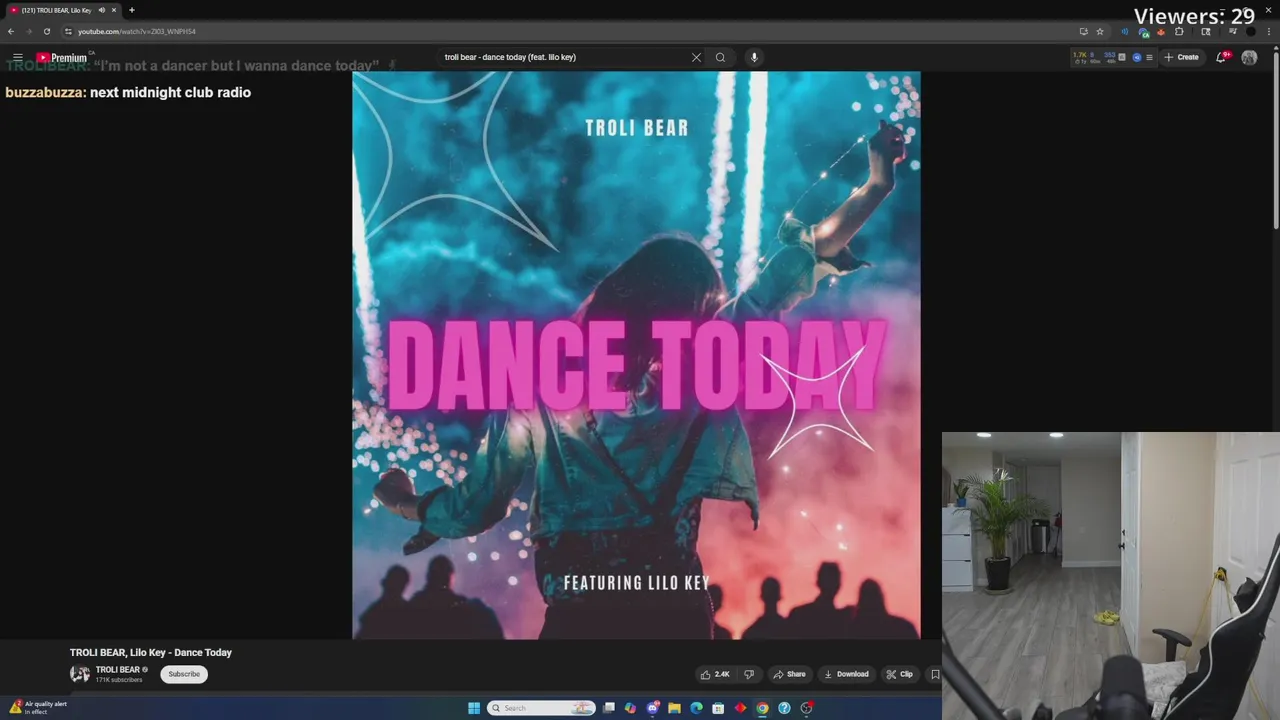Reload the YouTube page
The height and width of the screenshot is (720, 1280).
[47, 31]
